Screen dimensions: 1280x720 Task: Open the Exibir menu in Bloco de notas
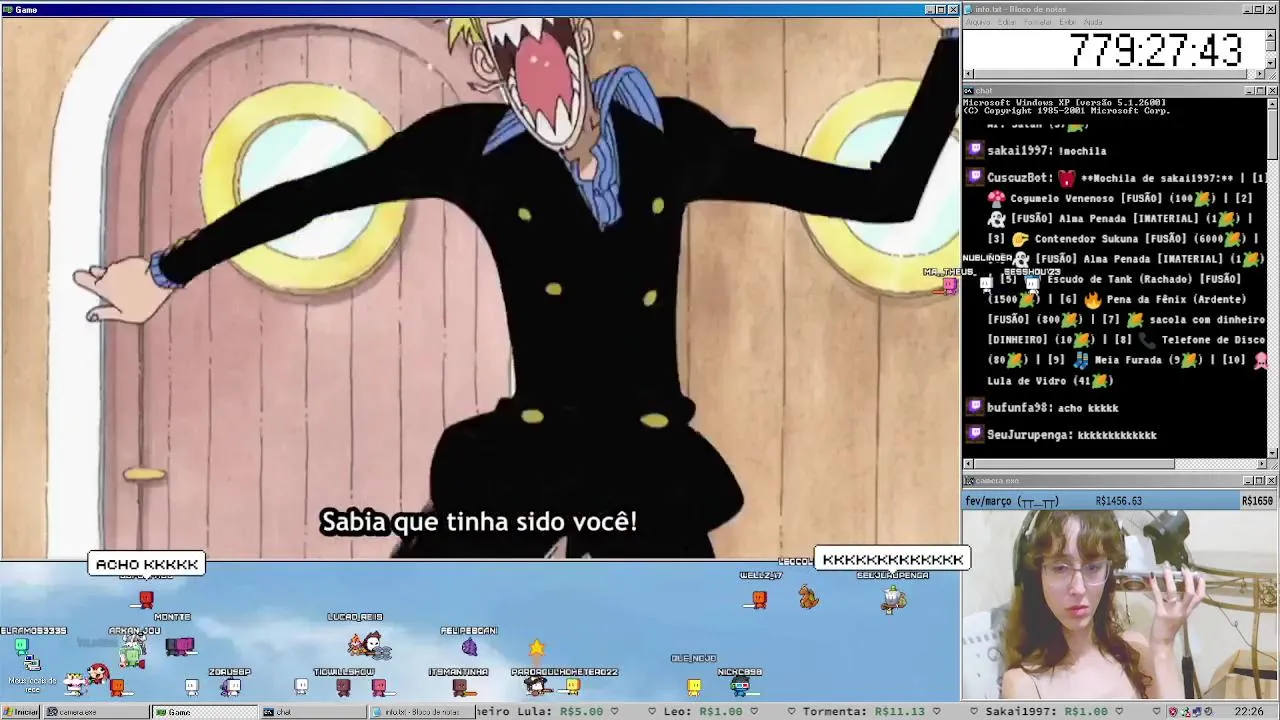coord(1068,22)
